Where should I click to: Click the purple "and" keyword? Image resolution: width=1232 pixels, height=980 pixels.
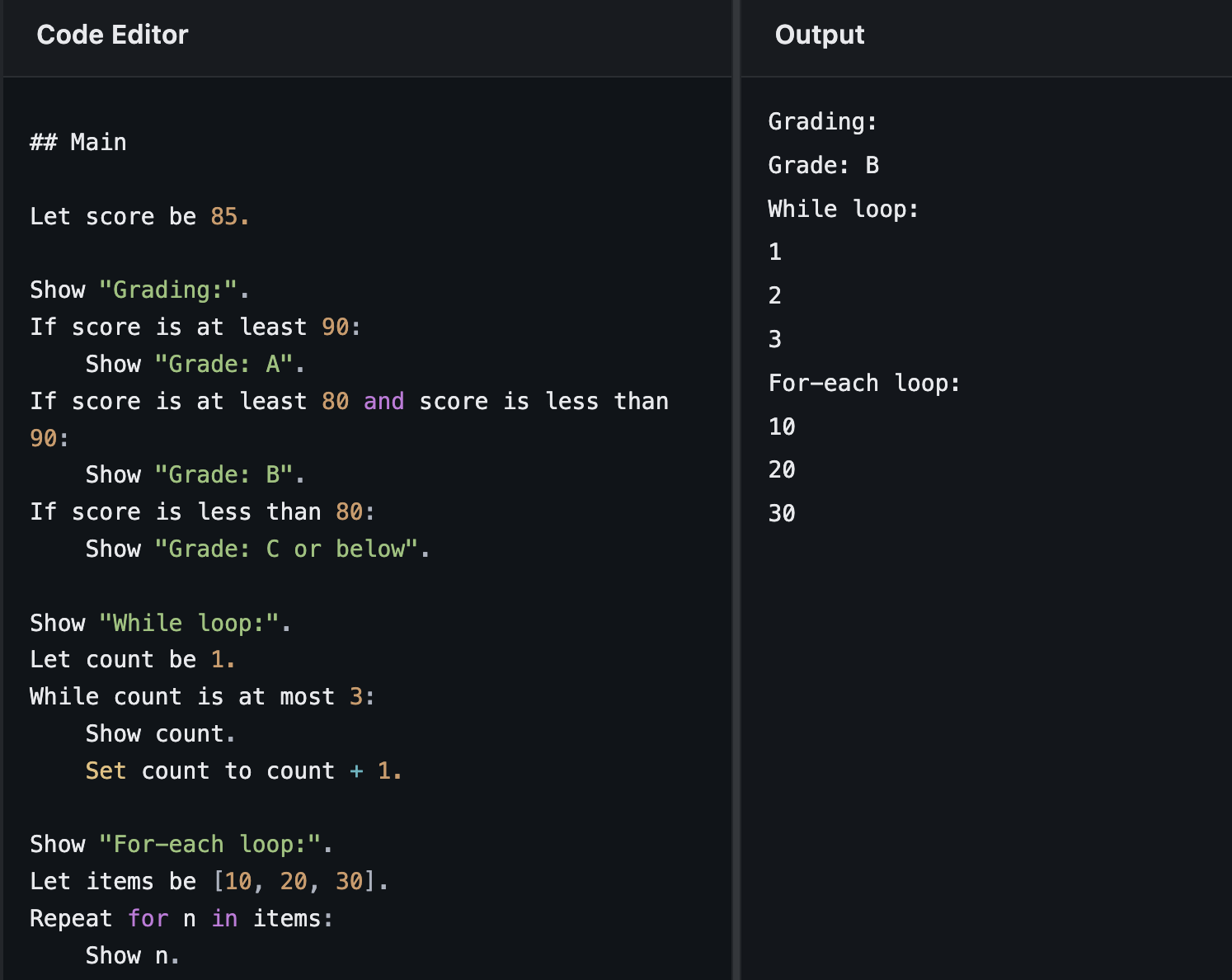point(383,401)
